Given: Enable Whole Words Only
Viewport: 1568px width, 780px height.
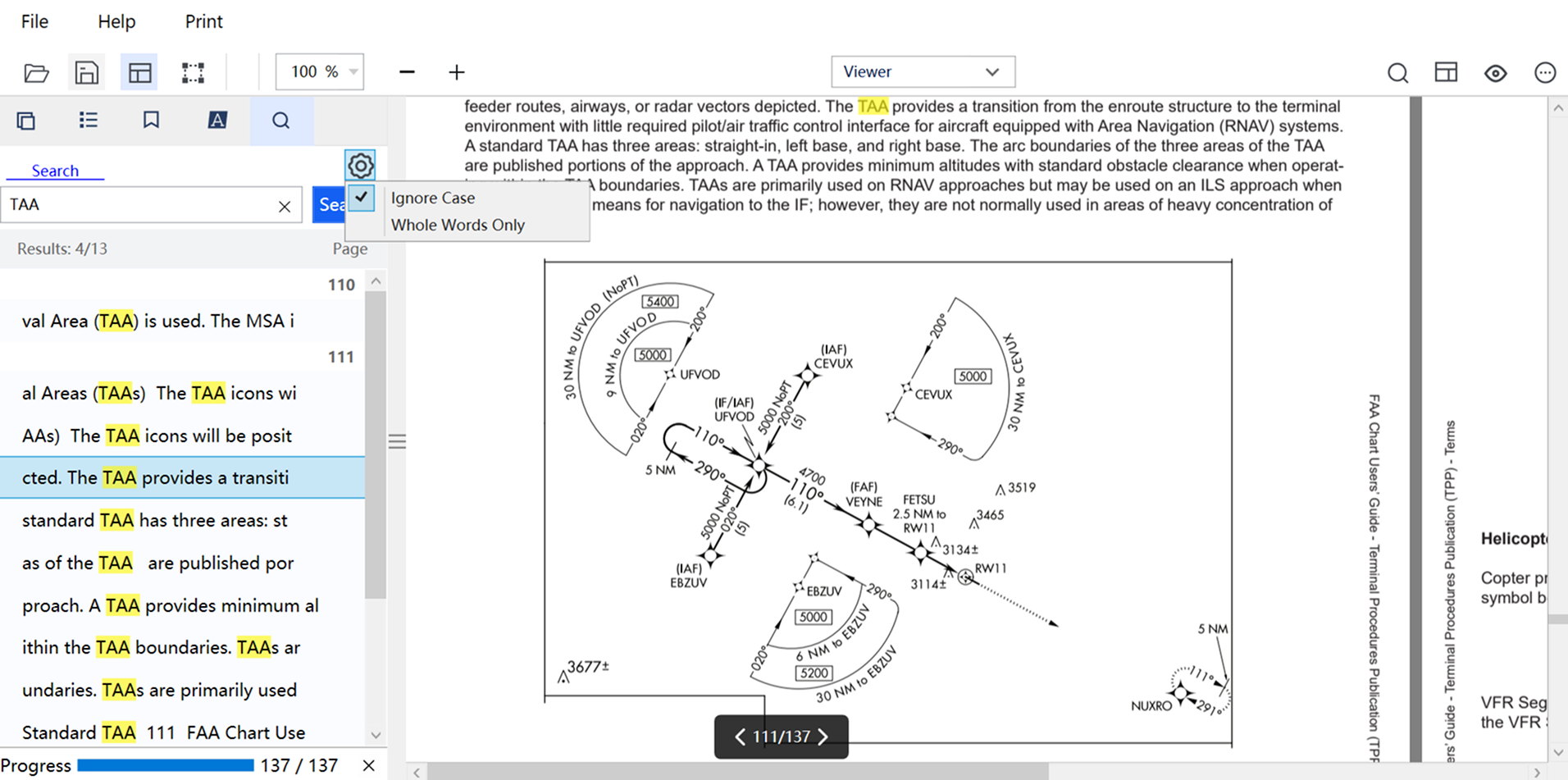Looking at the screenshot, I should coord(457,225).
